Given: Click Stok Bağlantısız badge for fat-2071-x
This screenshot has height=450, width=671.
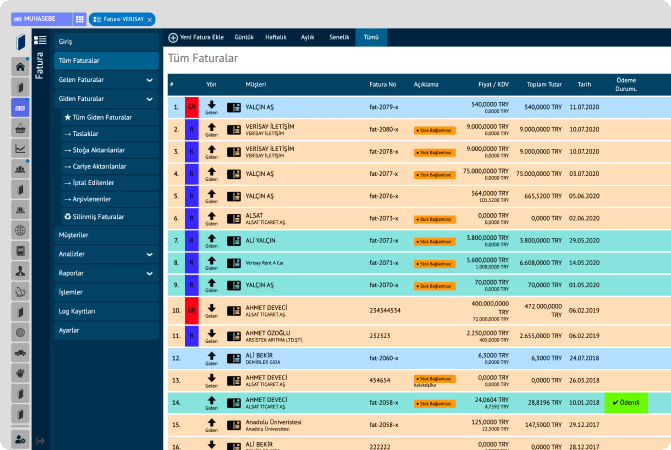Looking at the screenshot, I should click(435, 264).
